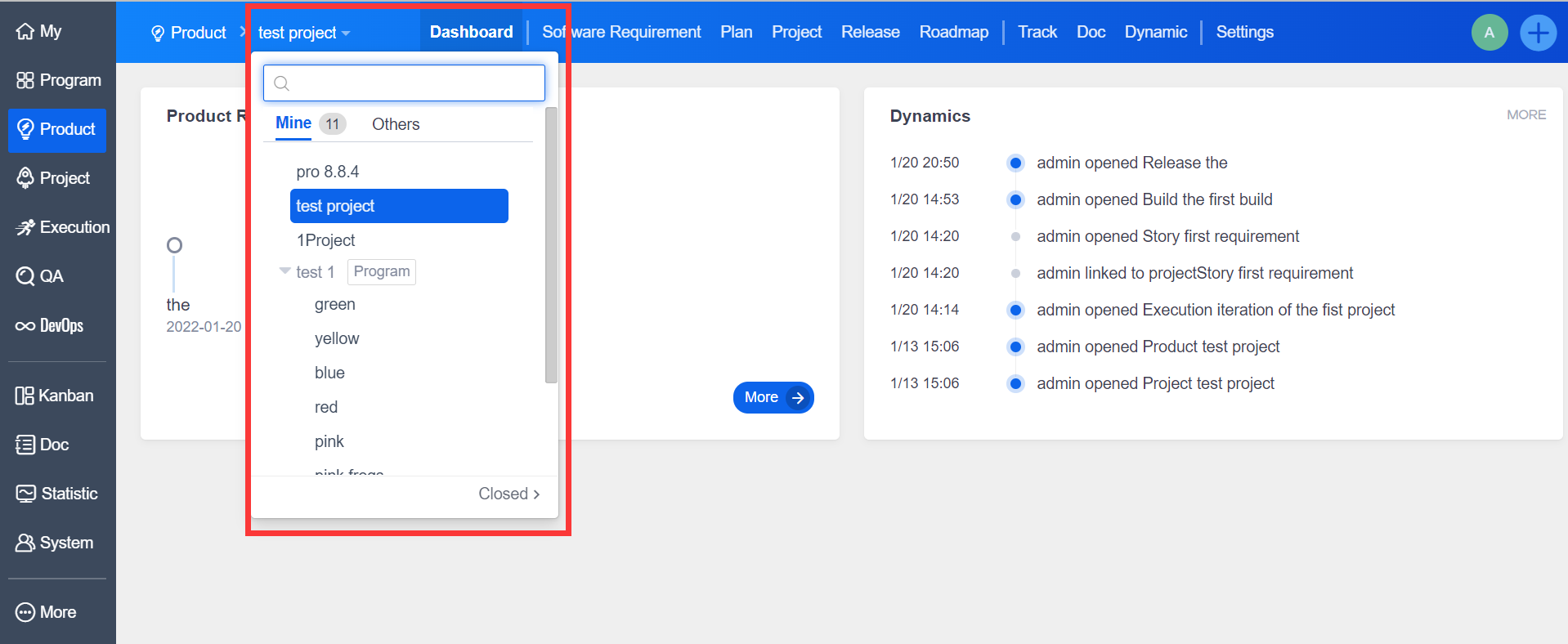
Task: Open the Roadmap menu item
Action: 953,32
